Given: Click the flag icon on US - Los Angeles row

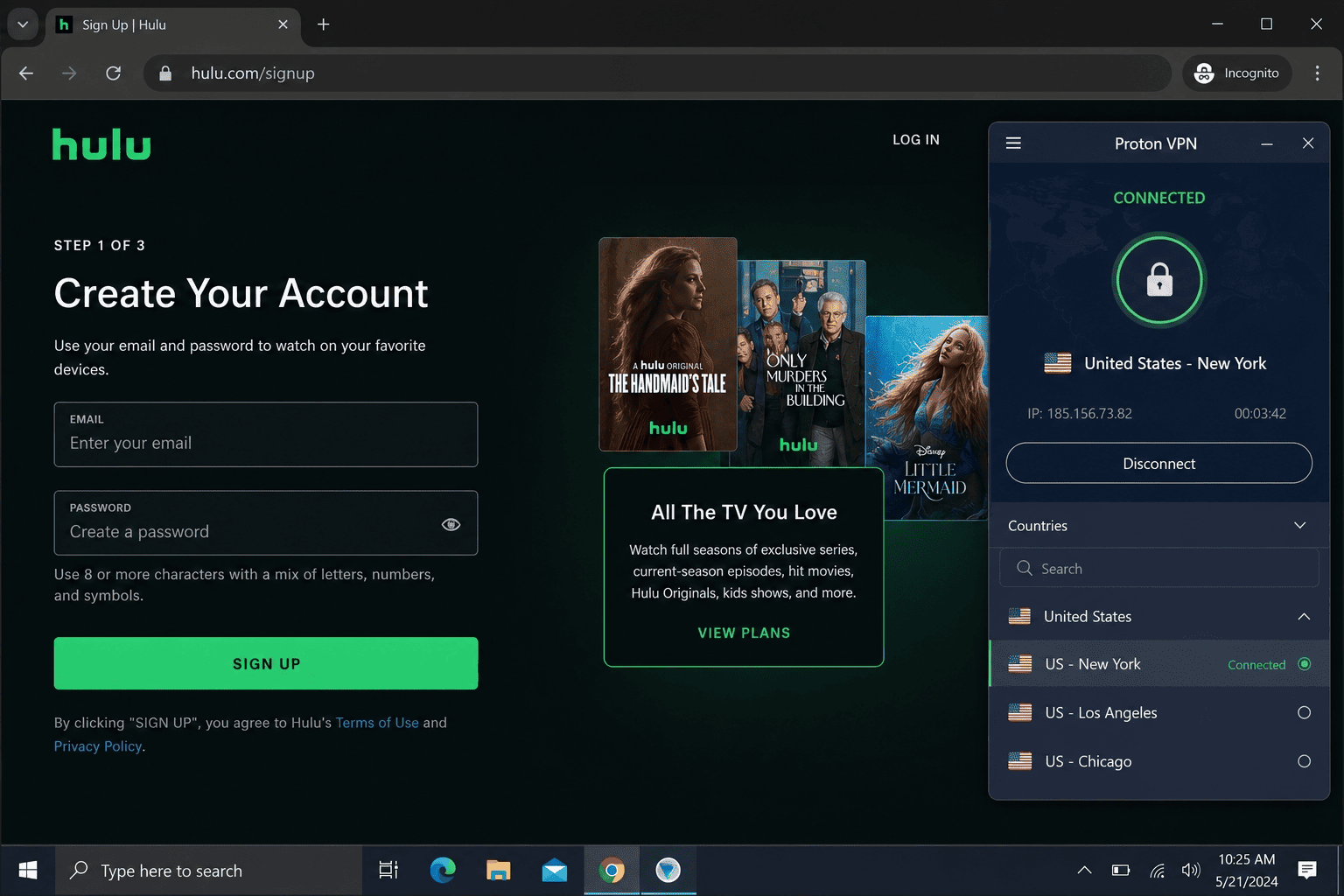Looking at the screenshot, I should [1020, 712].
